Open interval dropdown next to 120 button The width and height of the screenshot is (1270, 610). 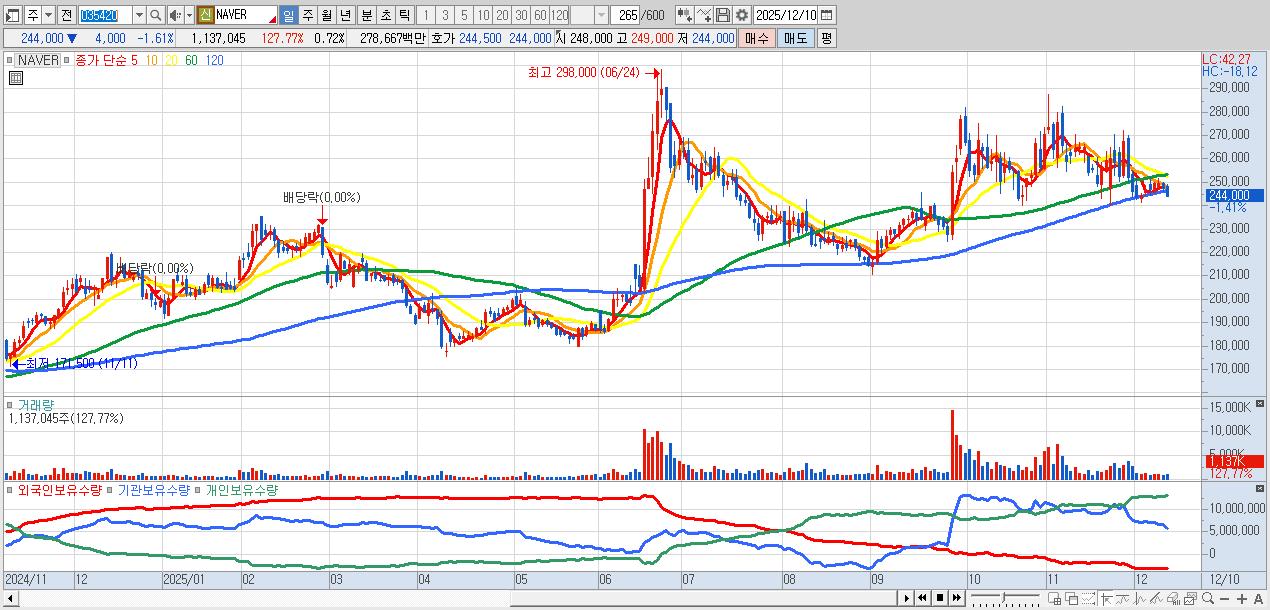(x=601, y=15)
